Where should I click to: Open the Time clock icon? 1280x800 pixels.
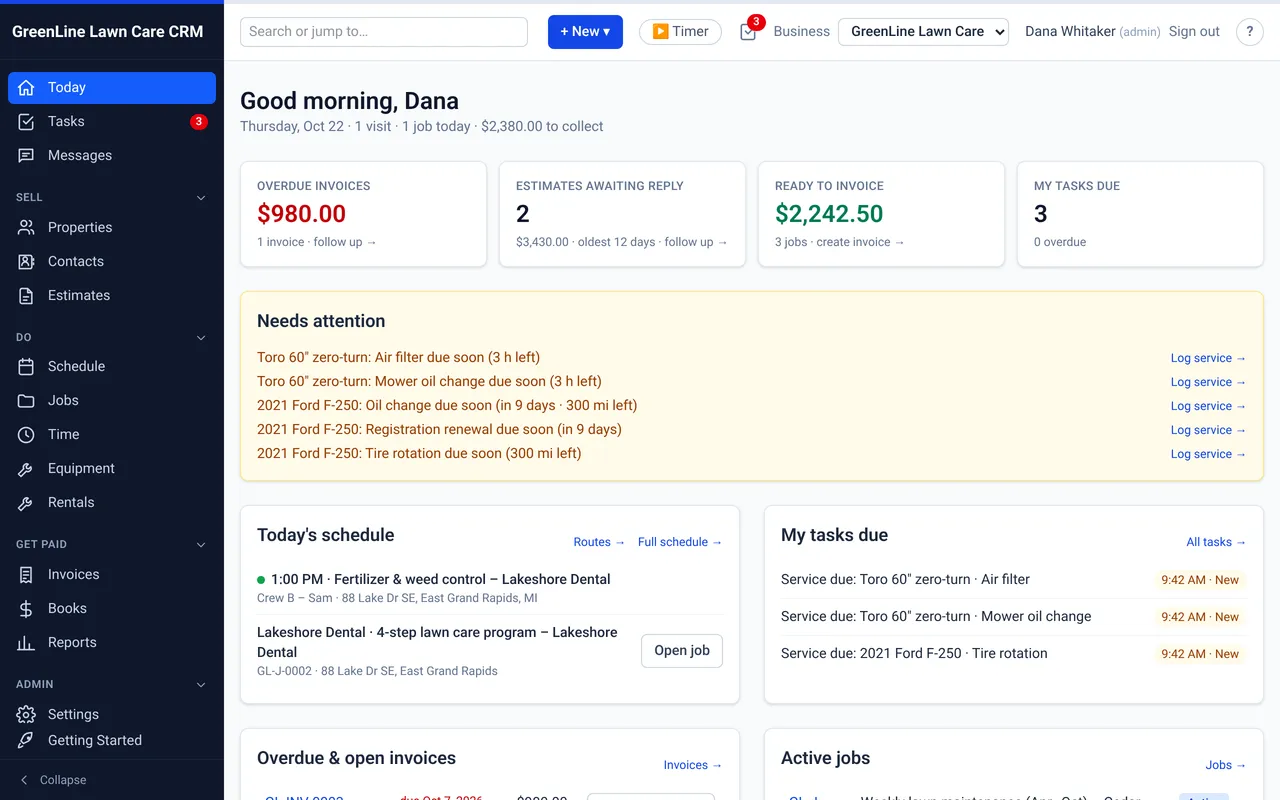(x=27, y=435)
